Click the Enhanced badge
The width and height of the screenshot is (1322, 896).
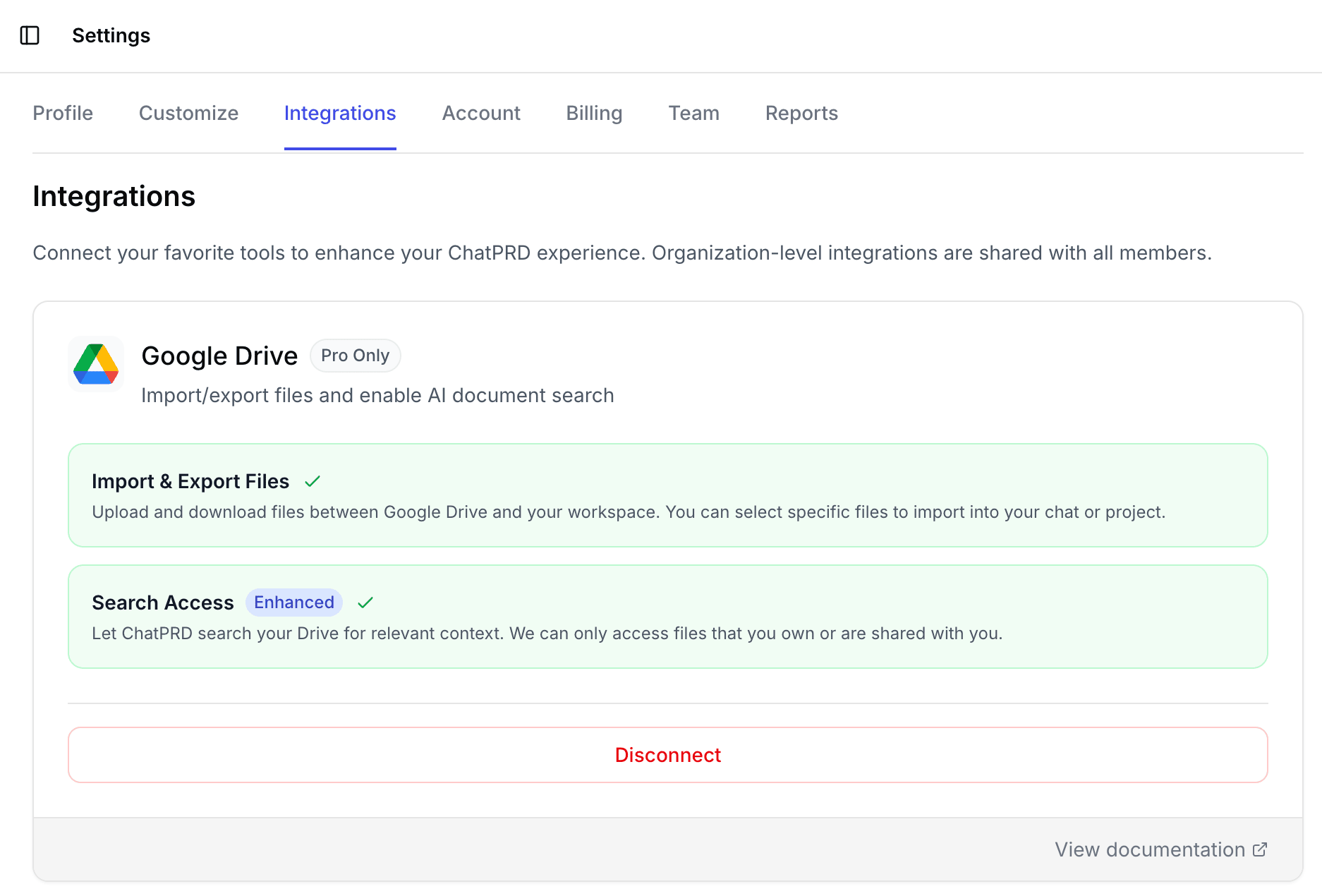[x=294, y=603]
